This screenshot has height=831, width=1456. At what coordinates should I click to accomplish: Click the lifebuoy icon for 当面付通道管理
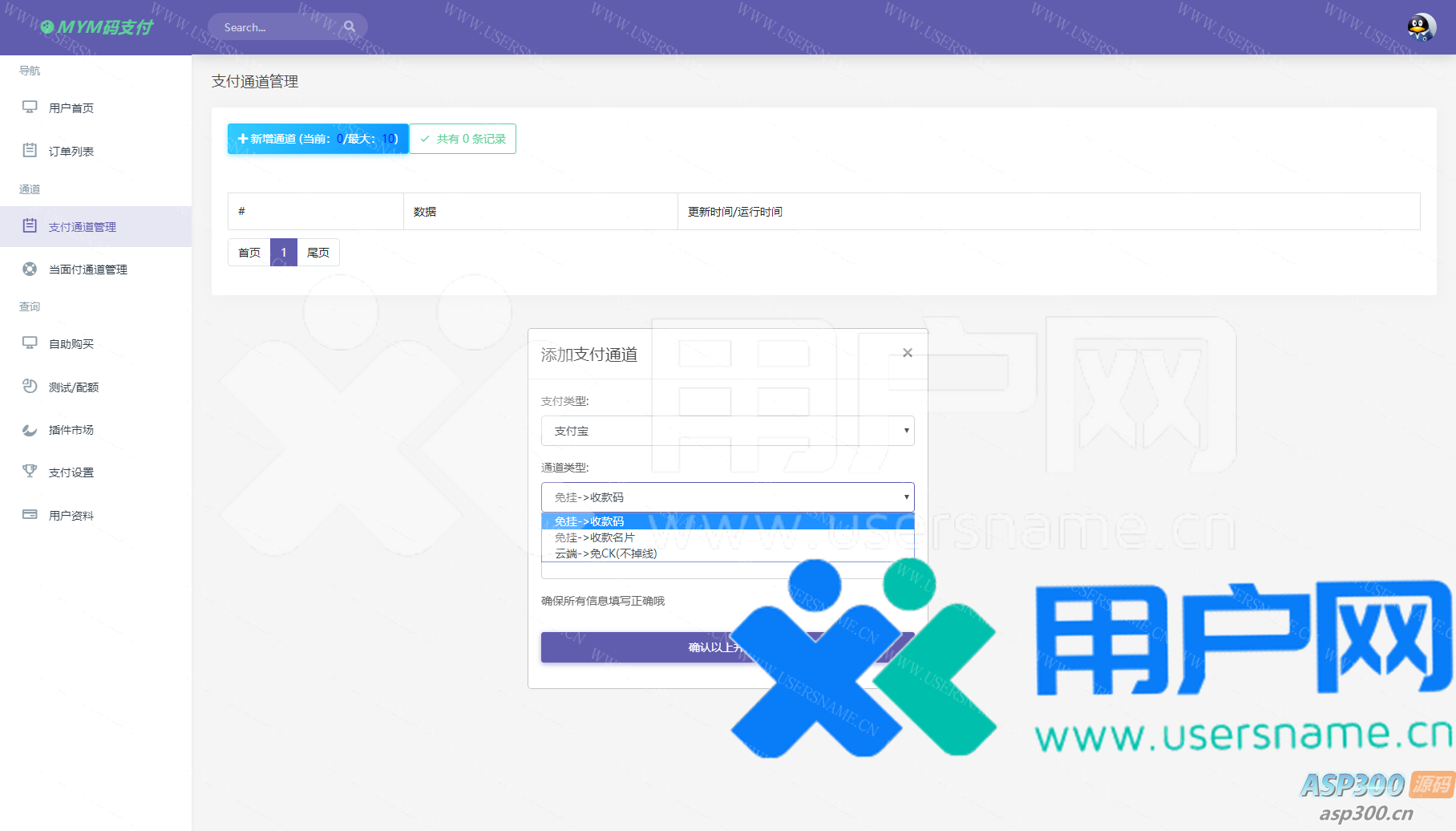pos(30,269)
